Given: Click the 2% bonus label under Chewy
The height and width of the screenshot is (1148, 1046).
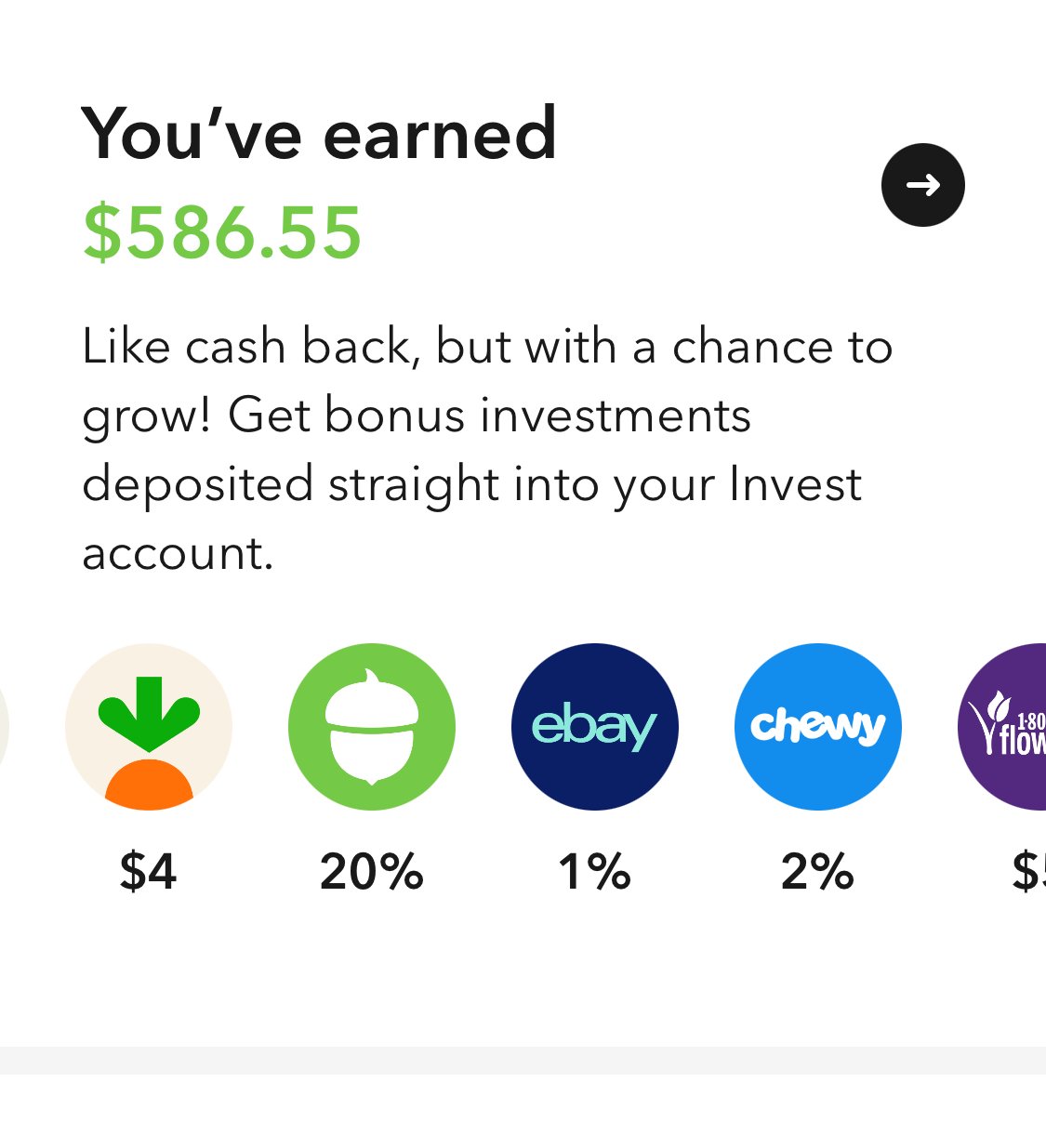Looking at the screenshot, I should point(818,872).
